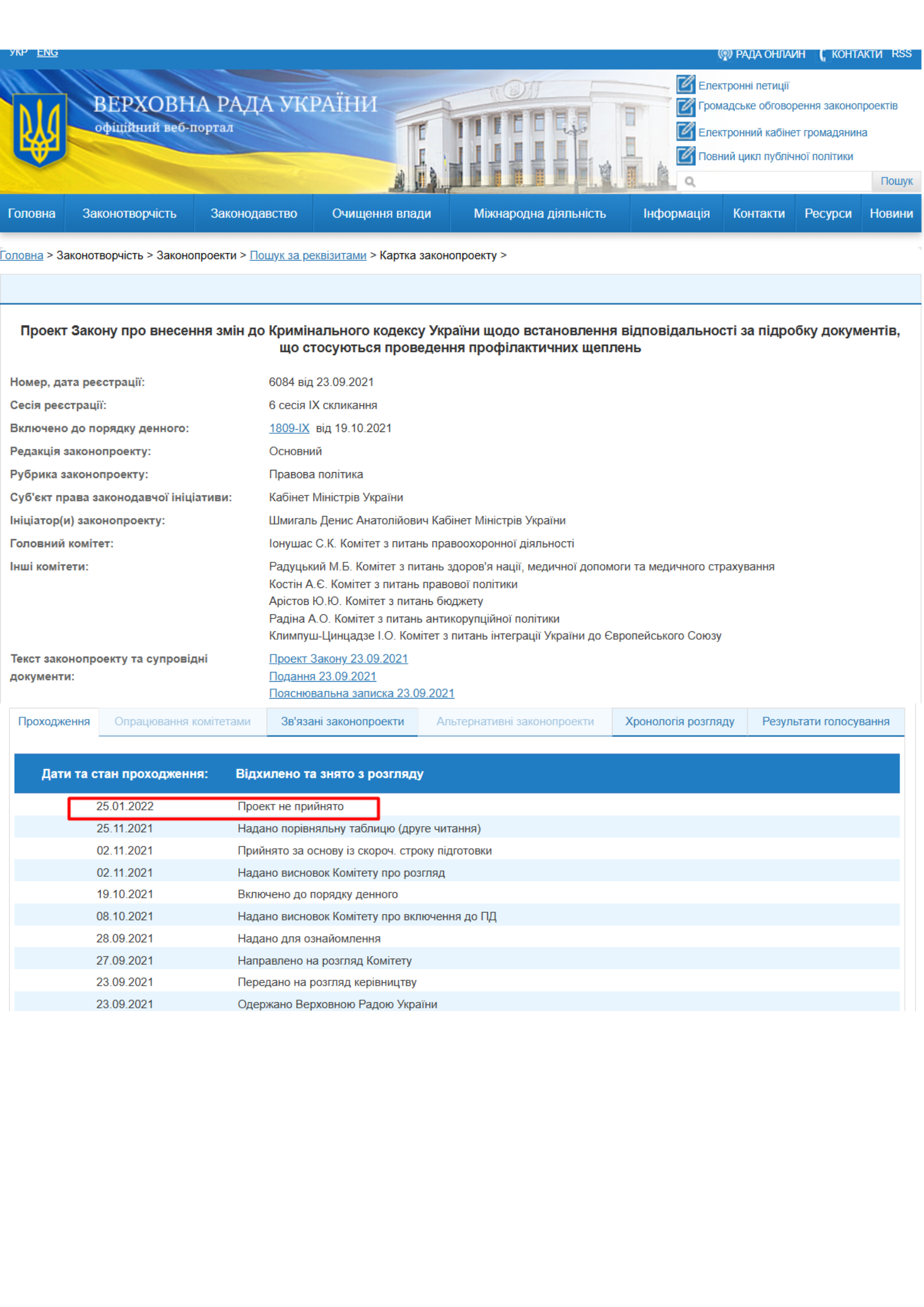Viewport: 924px width, 1307px height.
Task: Select the Проходження tab
Action: coord(54,722)
